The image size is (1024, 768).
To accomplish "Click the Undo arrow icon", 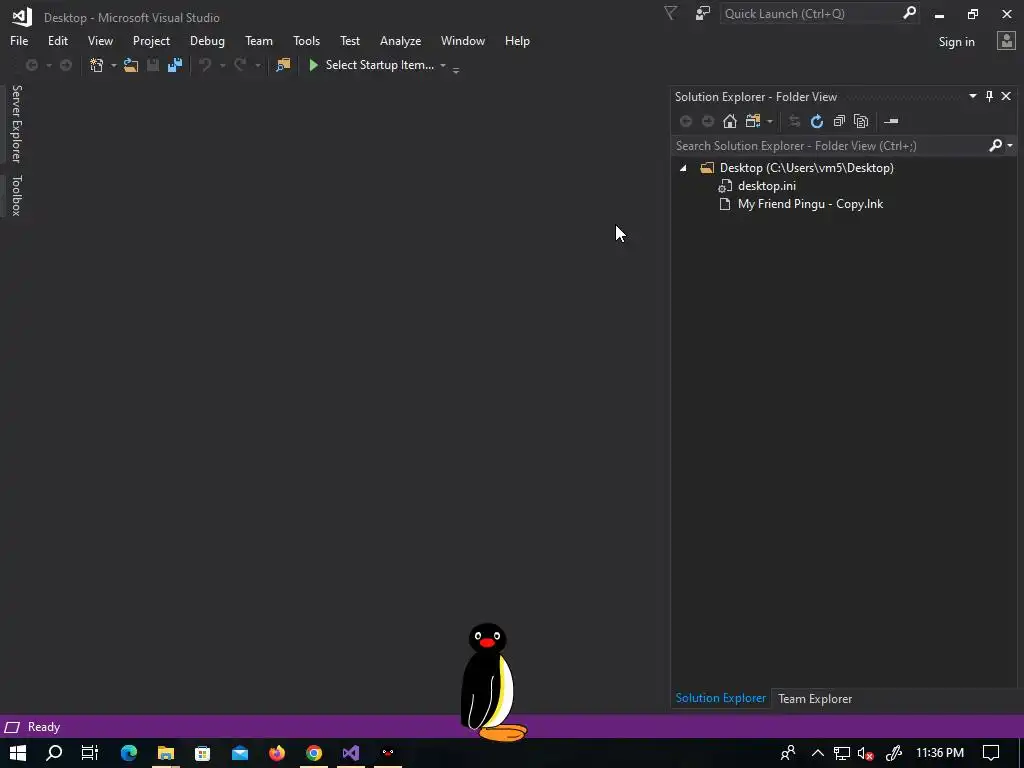I will (205, 65).
